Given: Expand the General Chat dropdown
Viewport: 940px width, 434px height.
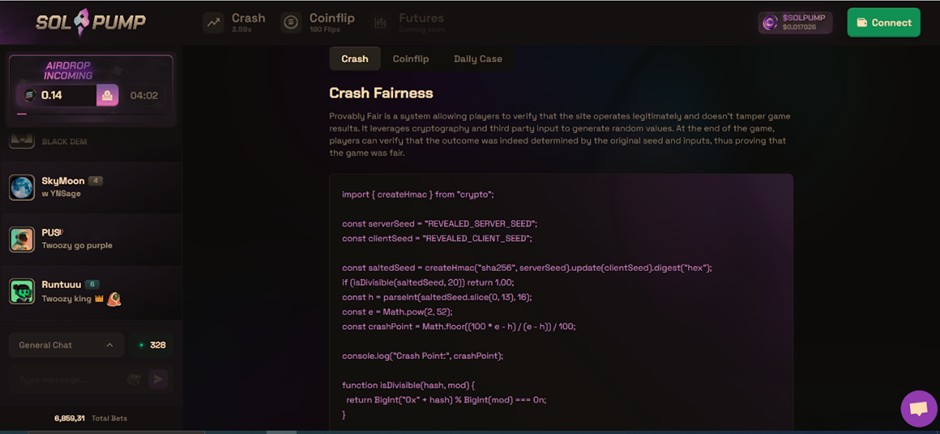Looking at the screenshot, I should coord(66,345).
